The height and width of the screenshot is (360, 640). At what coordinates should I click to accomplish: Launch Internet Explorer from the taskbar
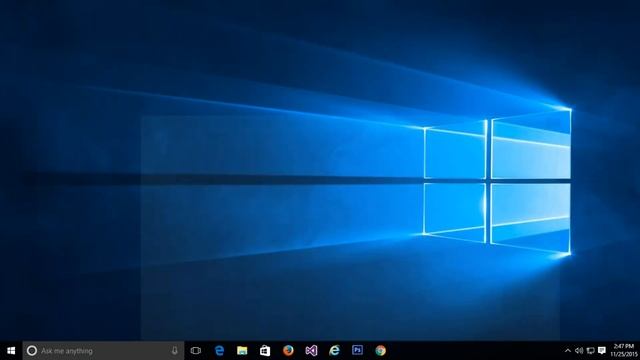(x=334, y=351)
